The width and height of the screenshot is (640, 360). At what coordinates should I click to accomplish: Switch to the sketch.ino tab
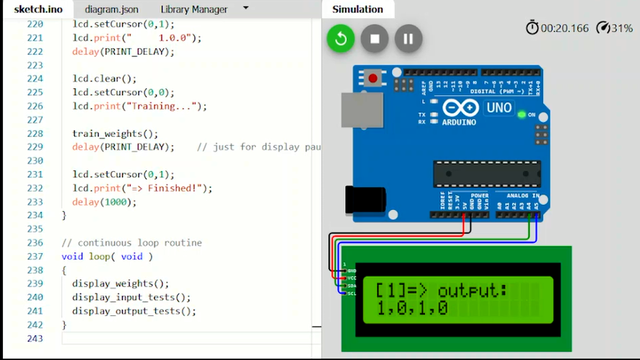pos(38,9)
